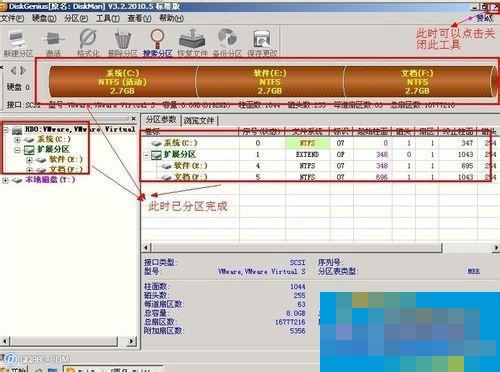Click the drive icon beside 软件(E:) in tree
The image size is (500, 372).
point(41,160)
